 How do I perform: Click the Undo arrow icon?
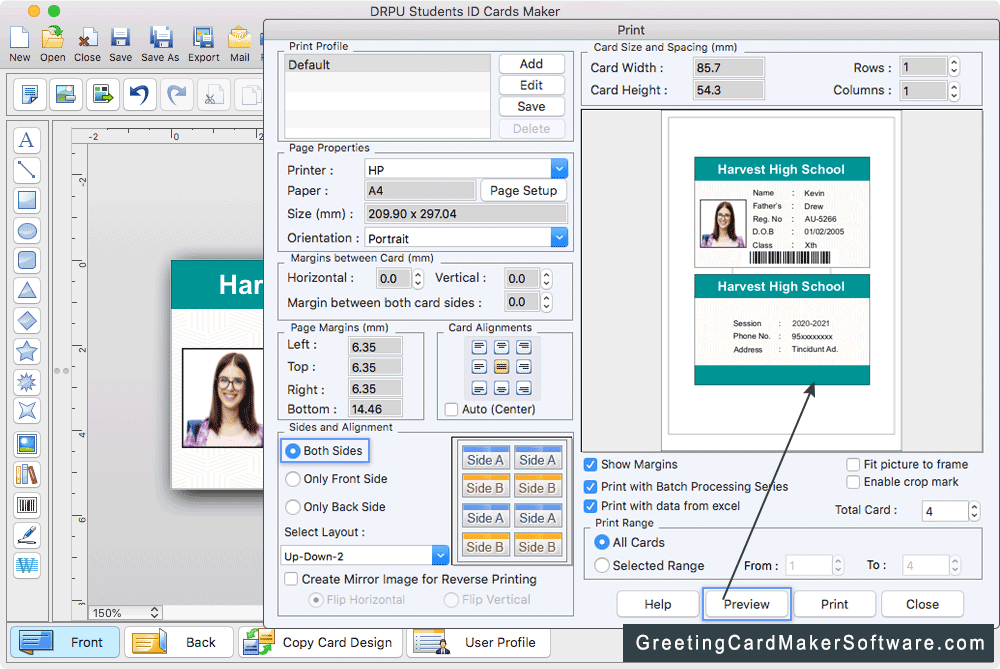click(139, 94)
